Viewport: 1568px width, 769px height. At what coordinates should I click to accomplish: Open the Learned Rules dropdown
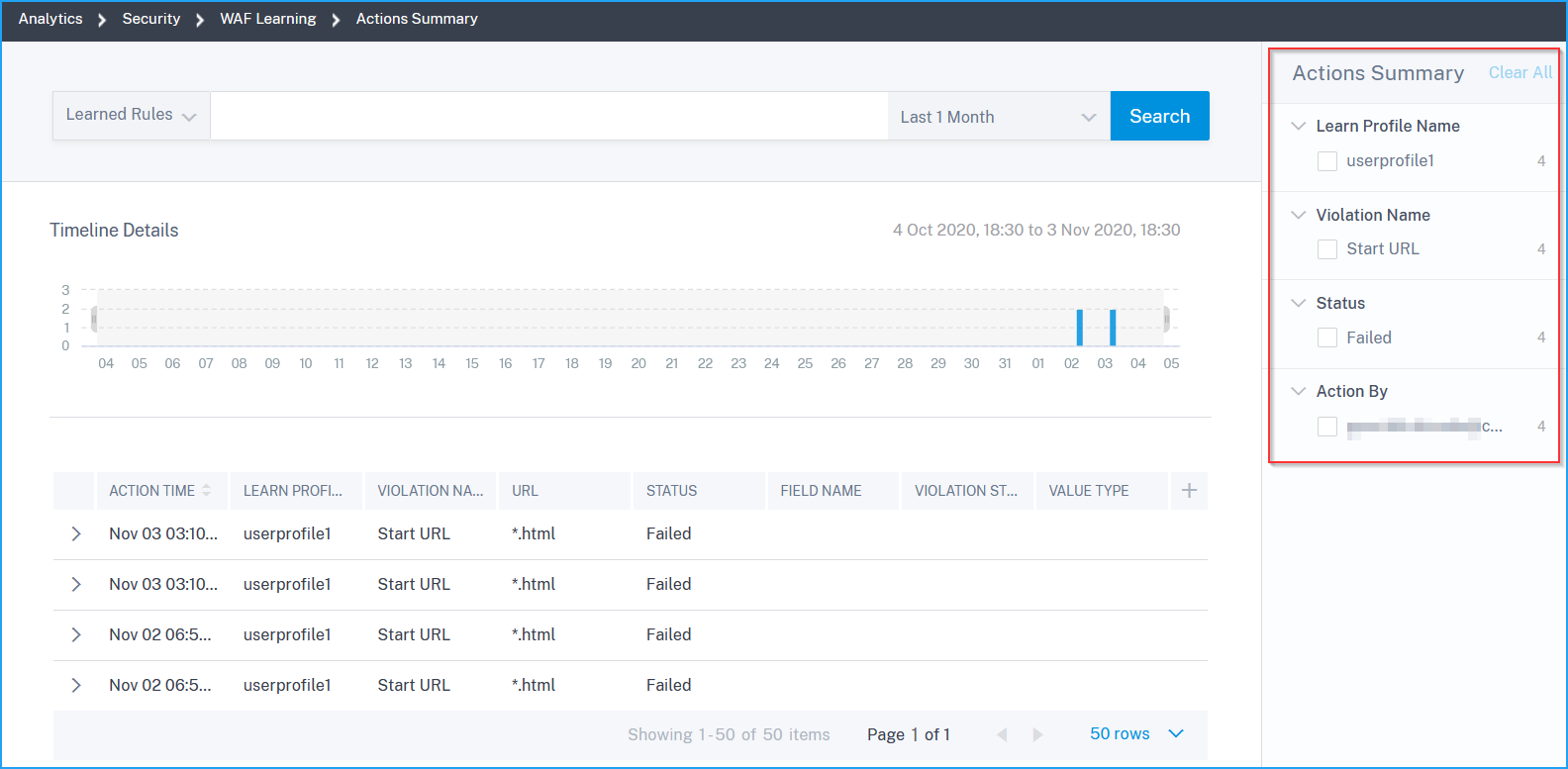tap(132, 116)
